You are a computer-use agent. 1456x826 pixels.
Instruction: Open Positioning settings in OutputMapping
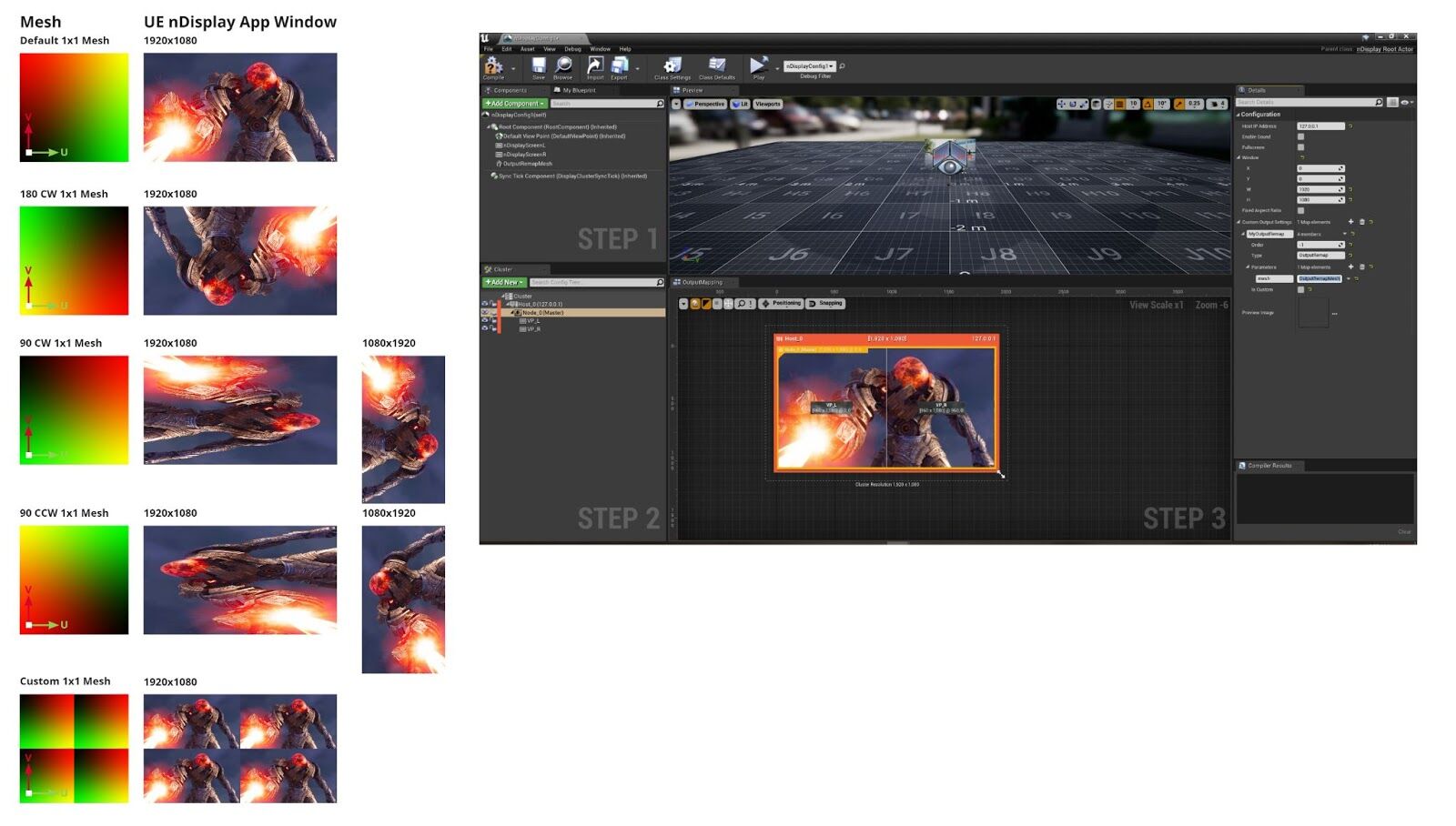(782, 304)
